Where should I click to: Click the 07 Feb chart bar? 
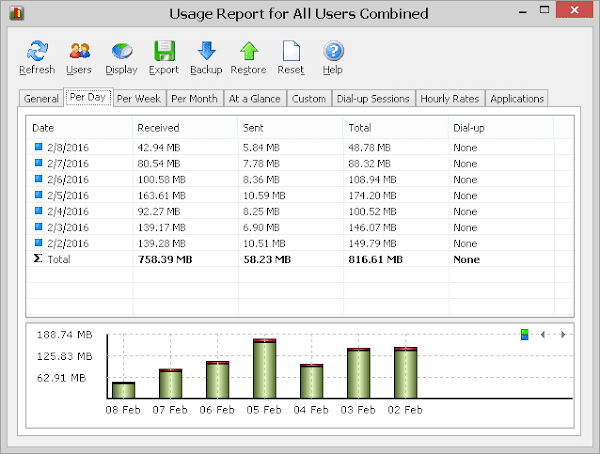171,384
